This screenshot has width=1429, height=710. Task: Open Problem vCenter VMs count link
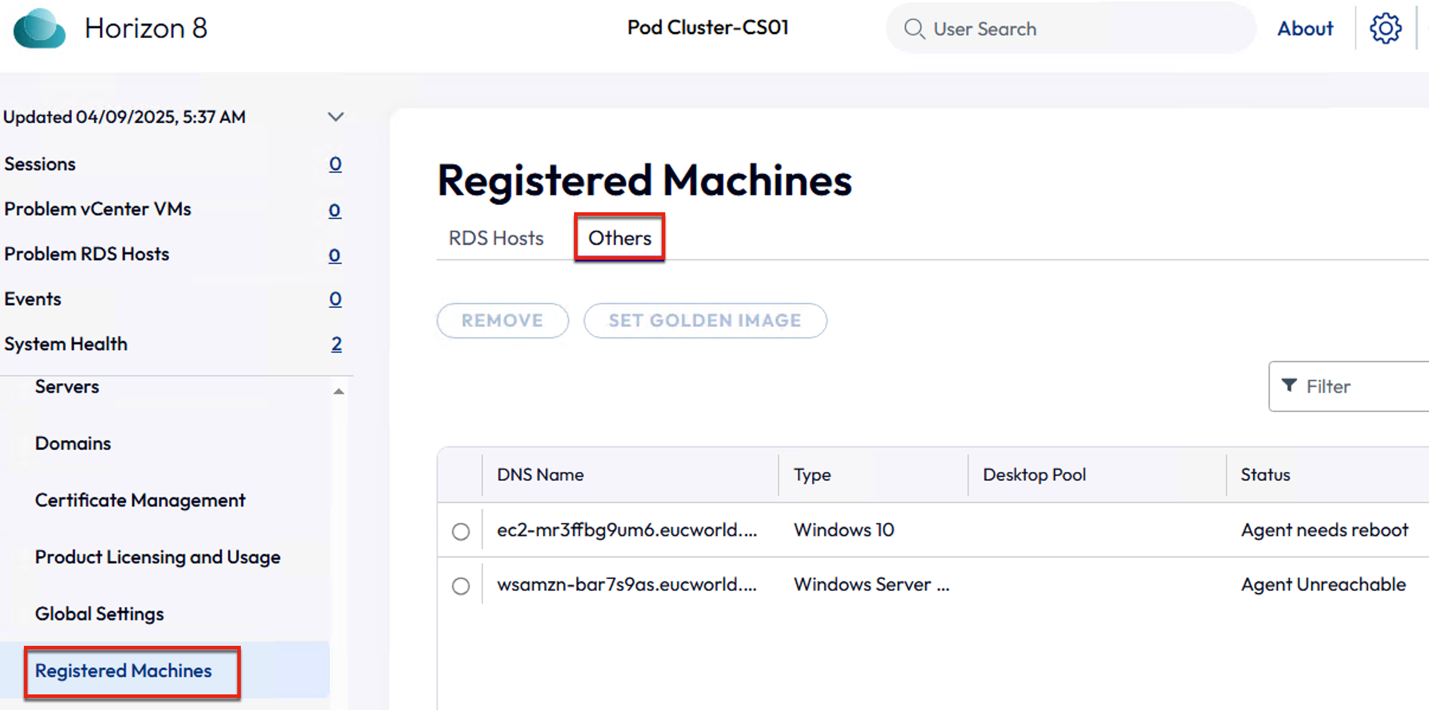tap(335, 210)
